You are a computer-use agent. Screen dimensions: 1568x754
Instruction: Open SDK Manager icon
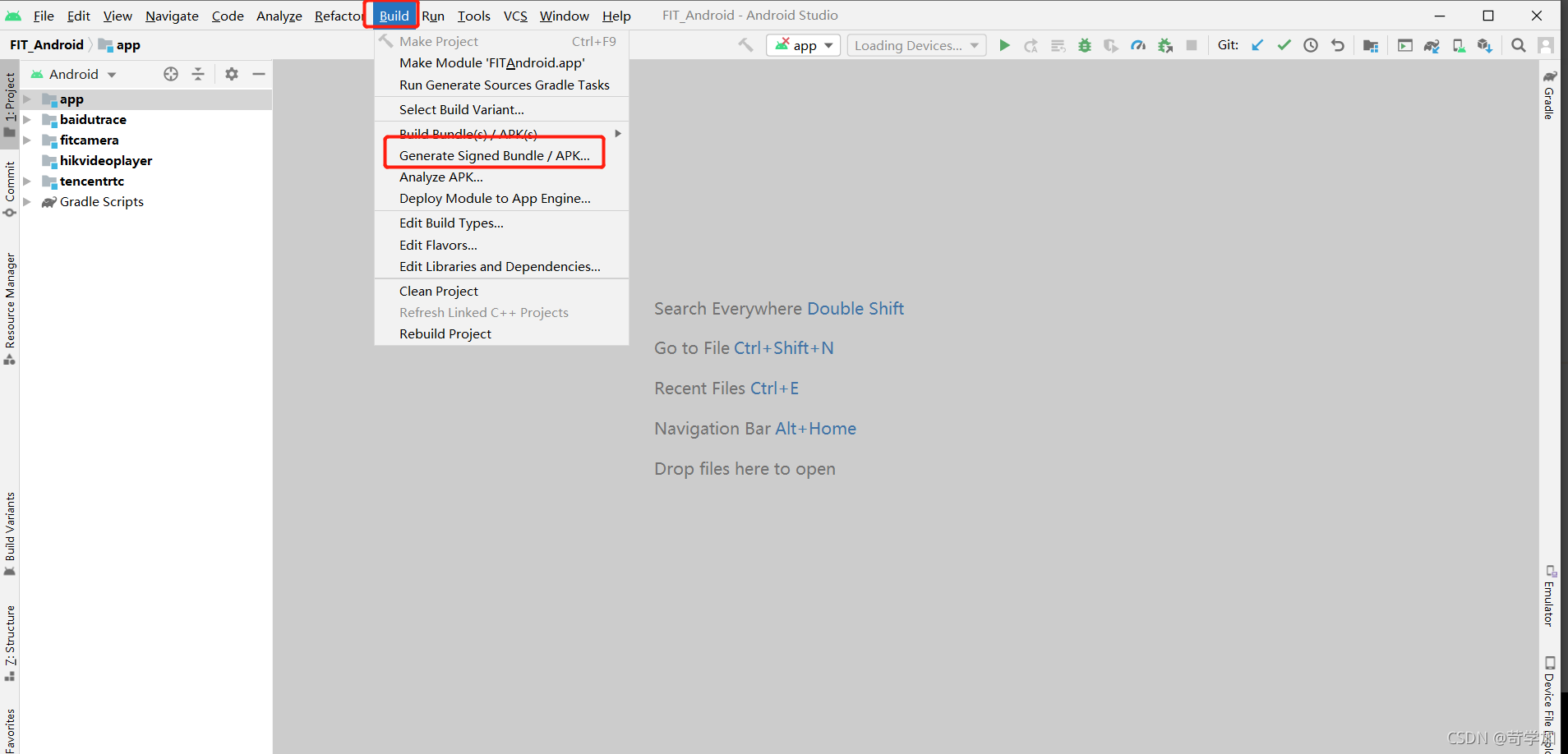point(1484,45)
